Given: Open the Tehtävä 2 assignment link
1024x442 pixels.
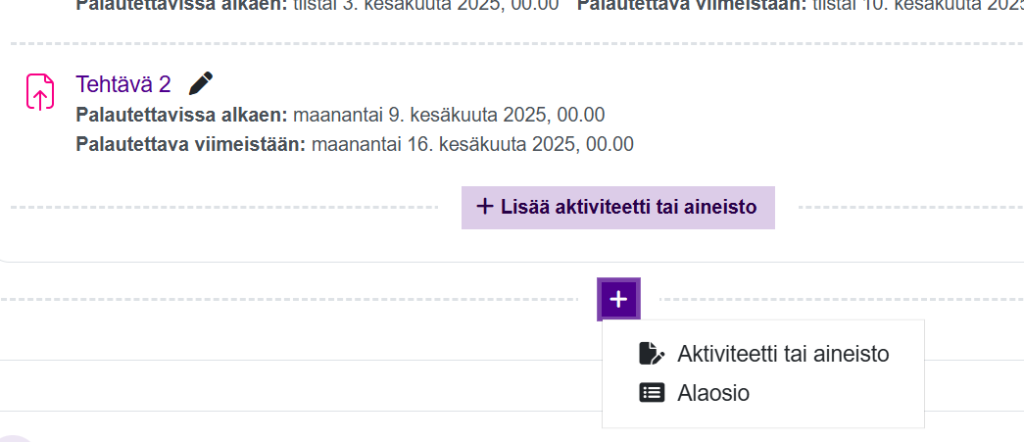Looking at the screenshot, I should coord(124,84).
